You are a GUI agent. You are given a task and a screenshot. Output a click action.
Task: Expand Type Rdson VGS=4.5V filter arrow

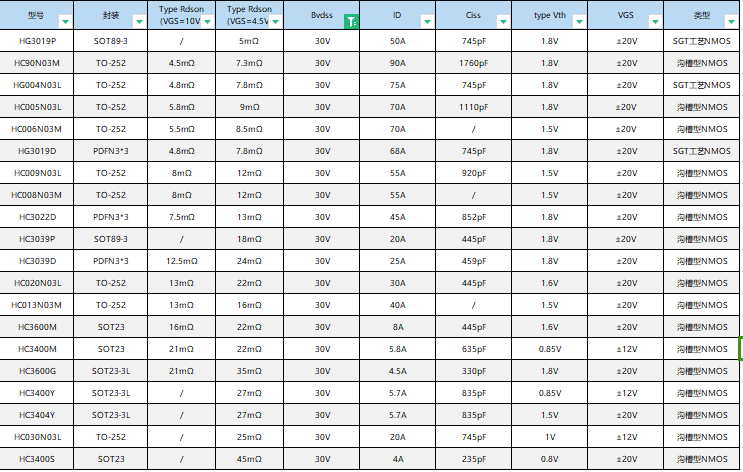pyautogui.click(x=275, y=21)
